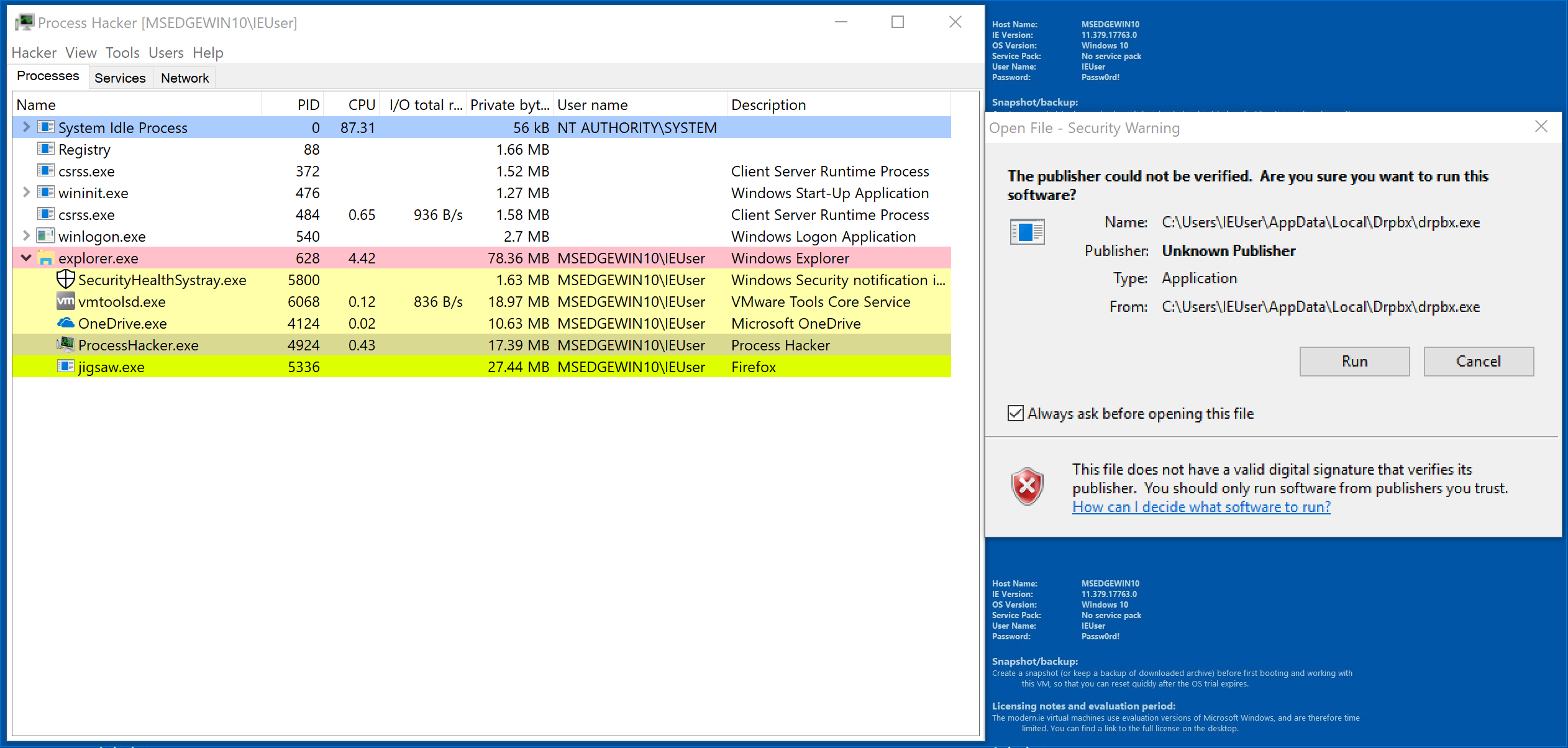
Task: Expand the wininit.exe process tree
Action: (26, 193)
